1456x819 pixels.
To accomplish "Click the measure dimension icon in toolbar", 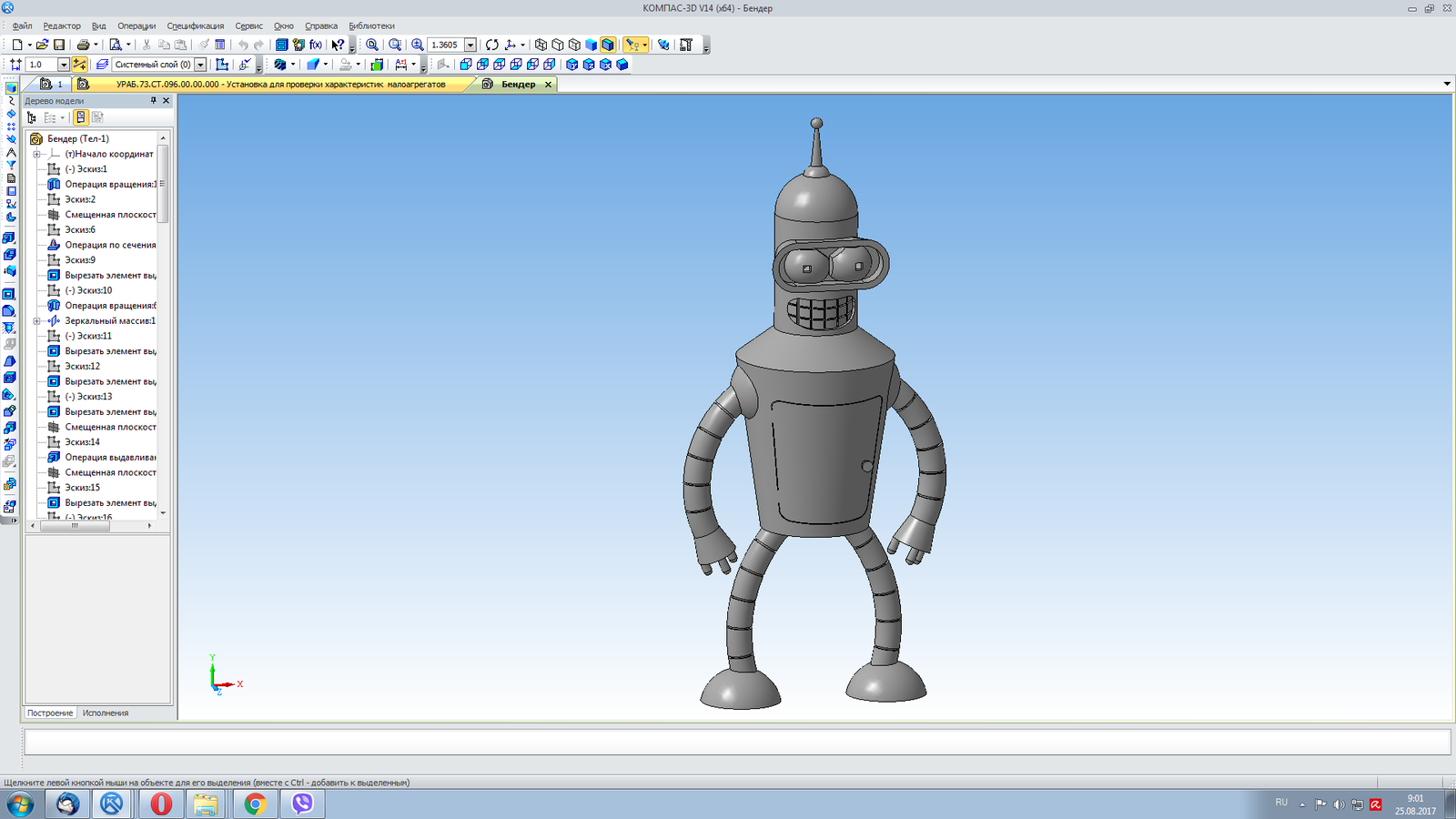I will 401,65.
